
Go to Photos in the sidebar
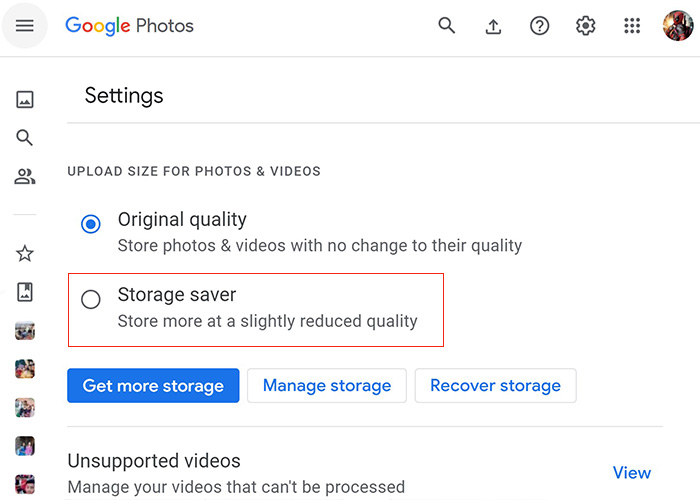(25, 99)
